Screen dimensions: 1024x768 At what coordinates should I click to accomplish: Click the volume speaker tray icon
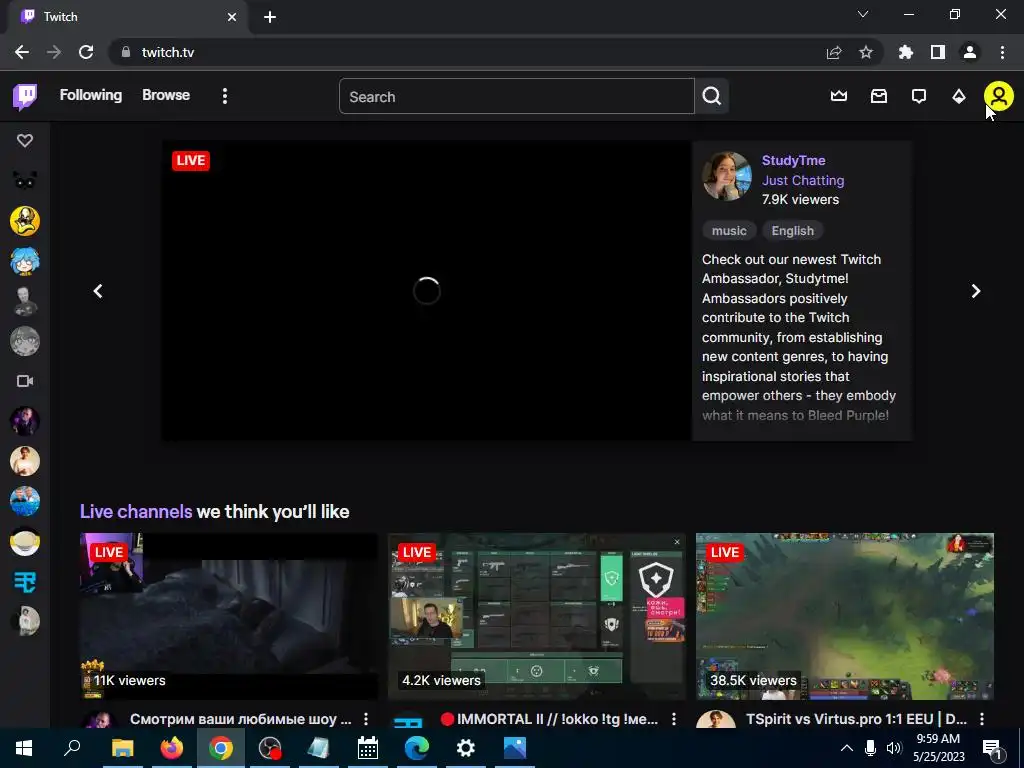pyautogui.click(x=893, y=748)
